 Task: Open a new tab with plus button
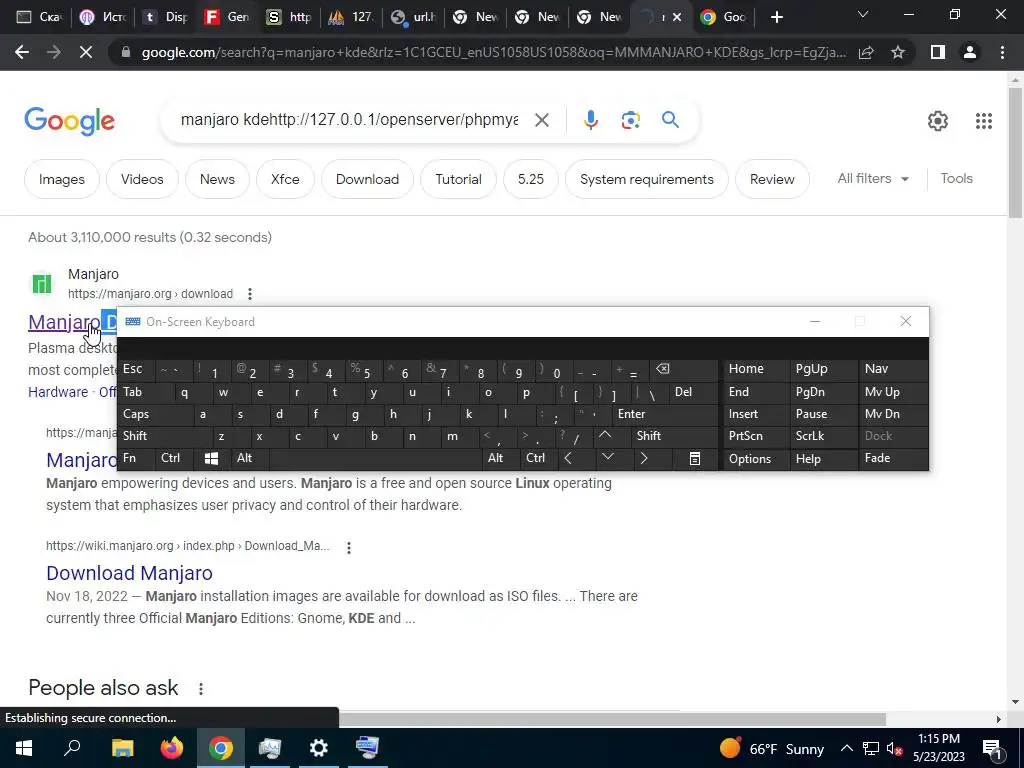(776, 17)
